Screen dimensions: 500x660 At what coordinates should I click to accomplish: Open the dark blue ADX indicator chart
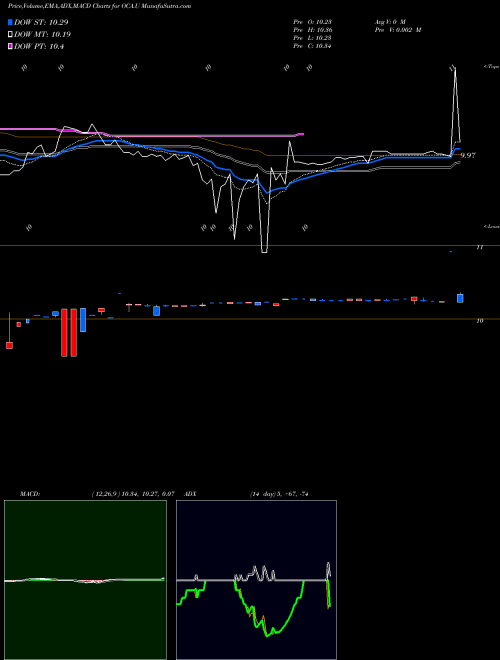pos(256,580)
